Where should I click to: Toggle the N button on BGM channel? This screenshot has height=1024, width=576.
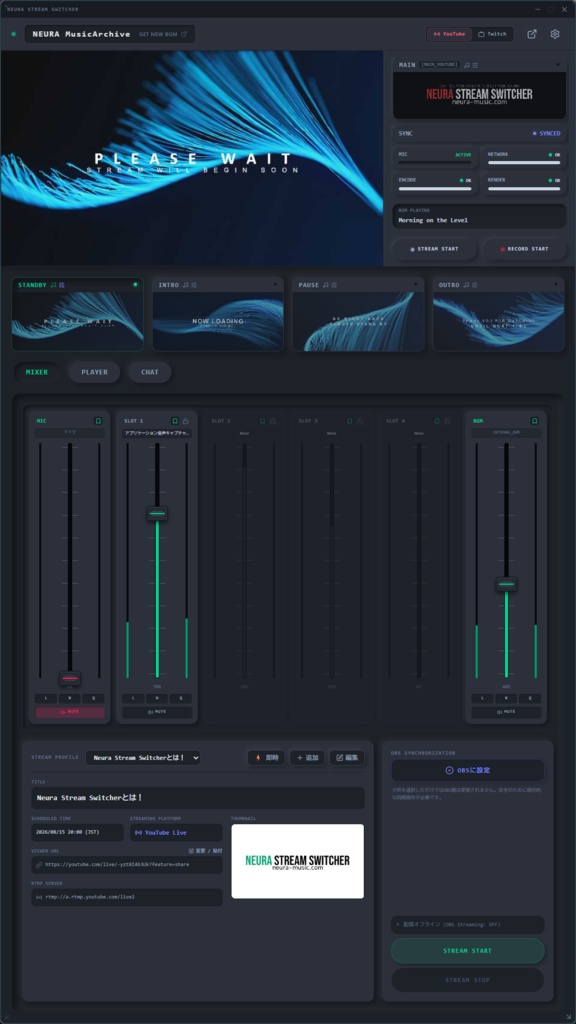(506, 698)
